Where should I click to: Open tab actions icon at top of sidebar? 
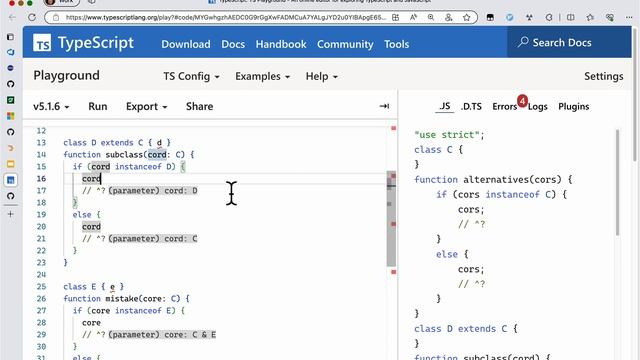pos(11,37)
